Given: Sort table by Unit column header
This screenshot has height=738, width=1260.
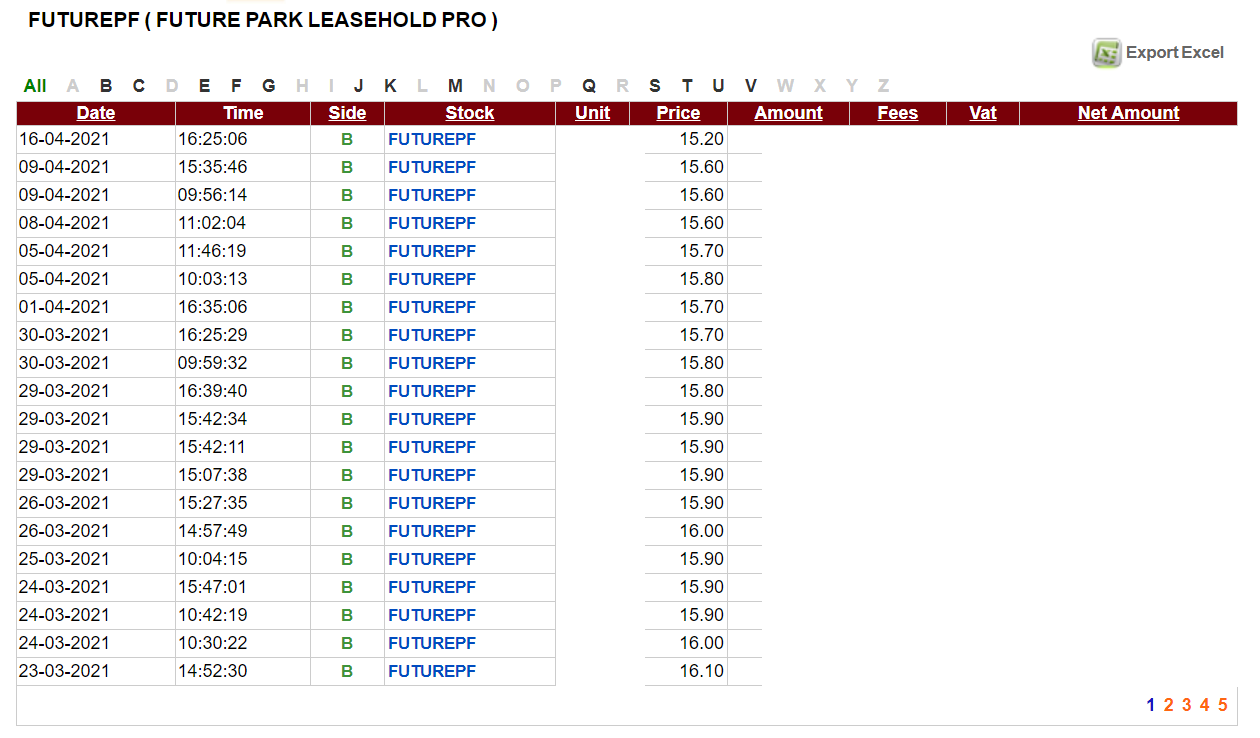Looking at the screenshot, I should point(592,113).
